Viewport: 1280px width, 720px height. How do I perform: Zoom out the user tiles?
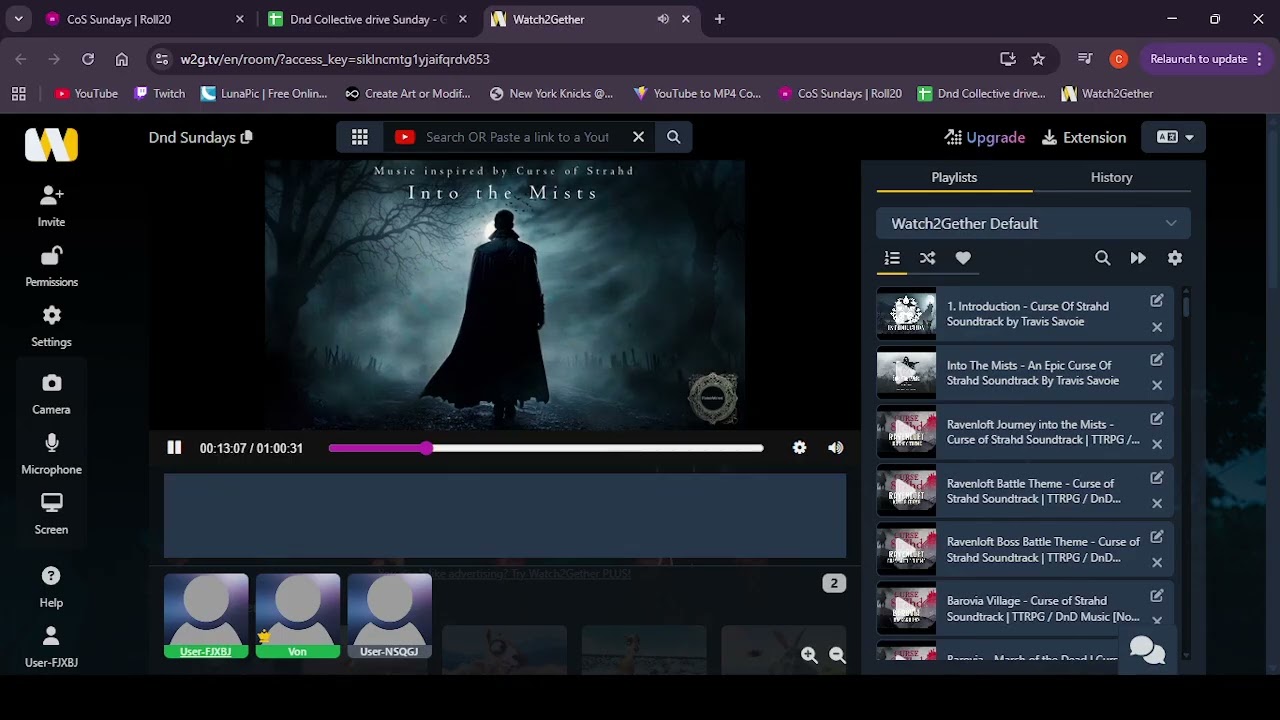point(838,655)
